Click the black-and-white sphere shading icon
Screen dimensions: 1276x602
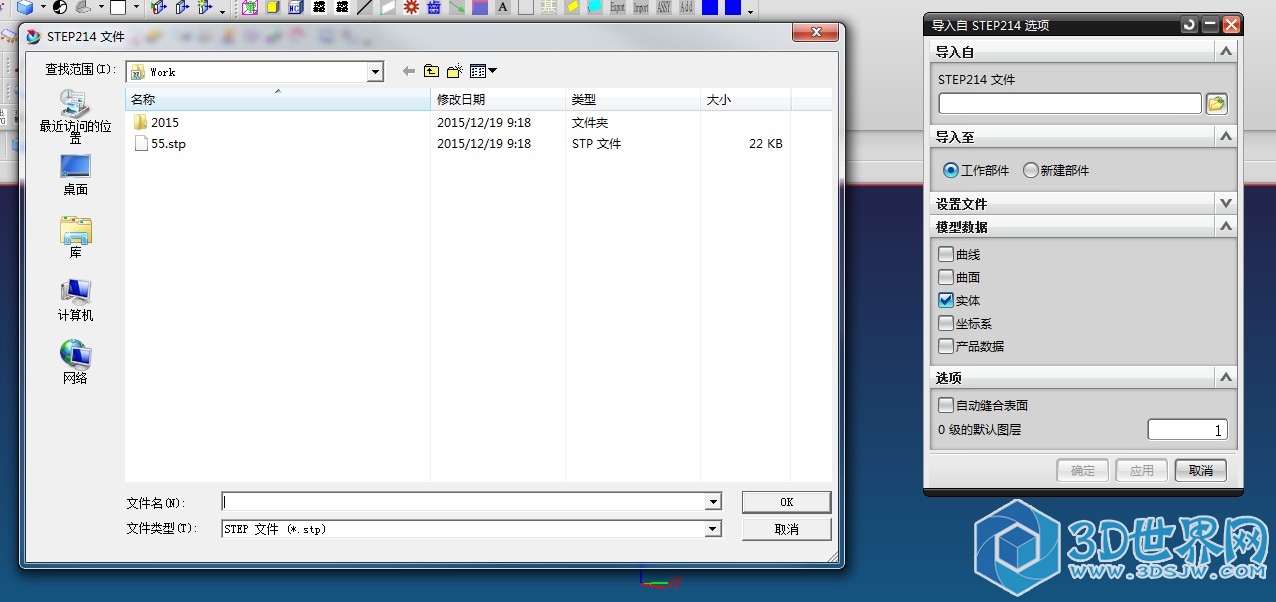tap(60, 7)
